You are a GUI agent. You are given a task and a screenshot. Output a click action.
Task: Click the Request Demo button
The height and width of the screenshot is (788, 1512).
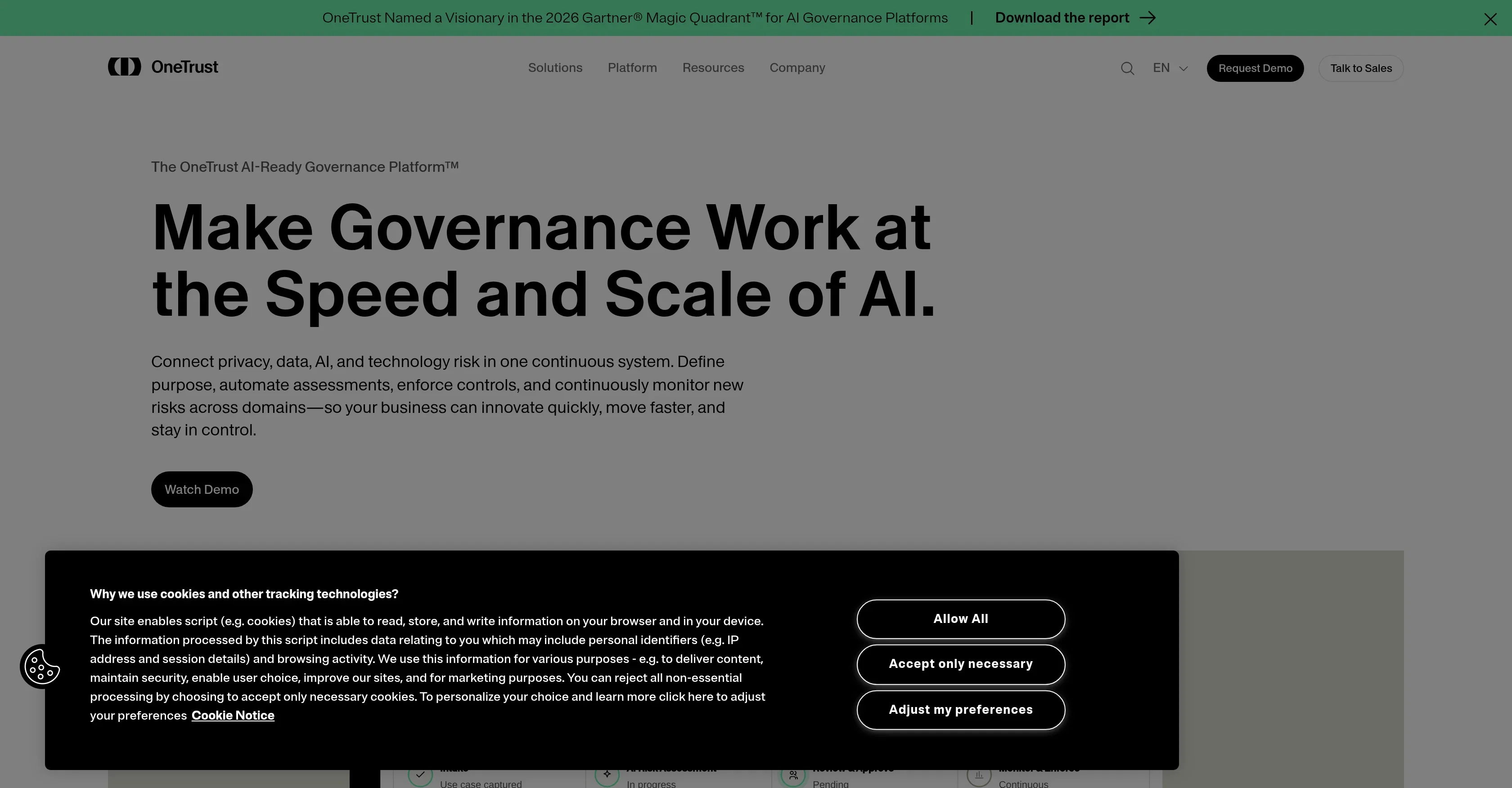(1255, 68)
